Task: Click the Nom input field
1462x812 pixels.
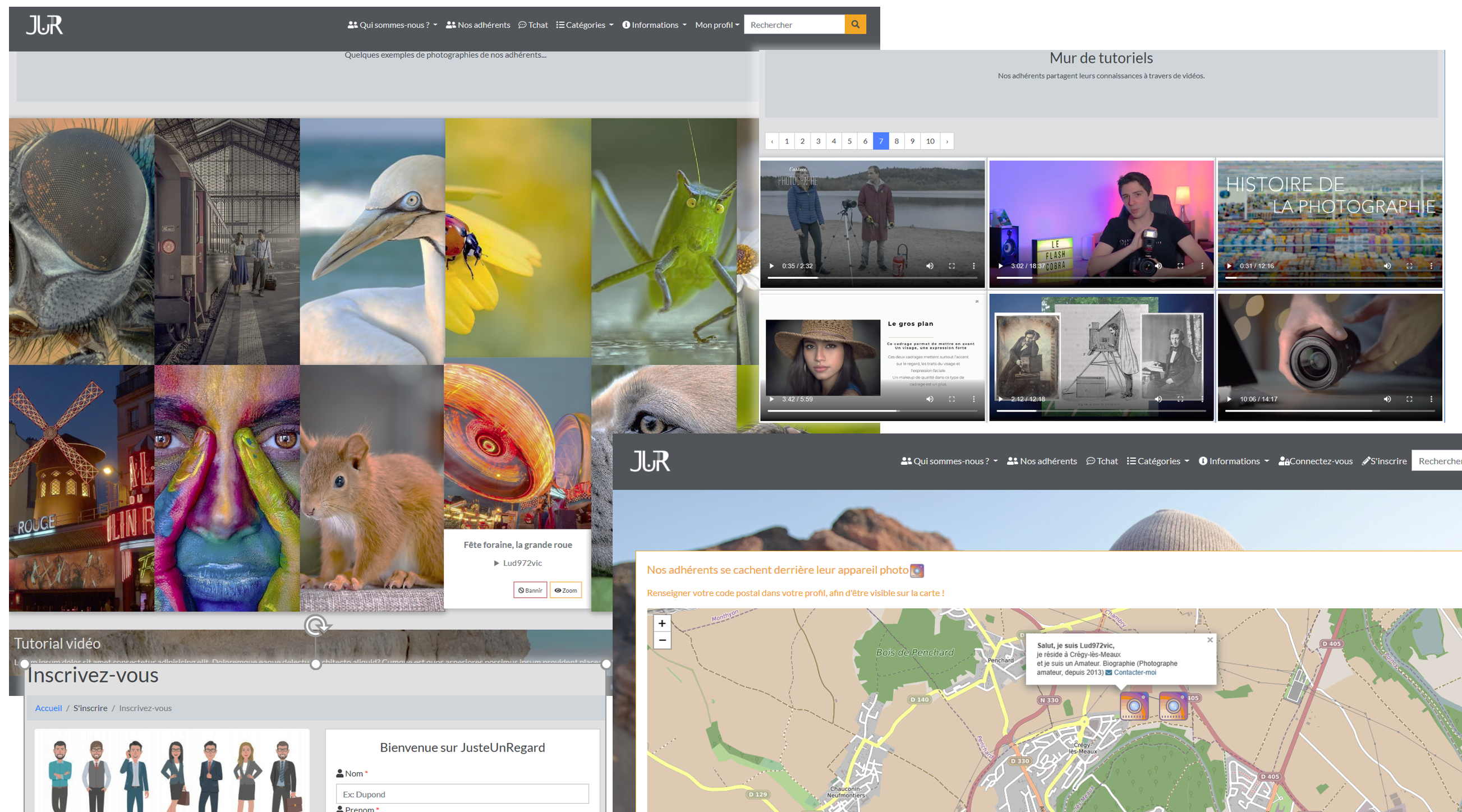Action: click(462, 794)
